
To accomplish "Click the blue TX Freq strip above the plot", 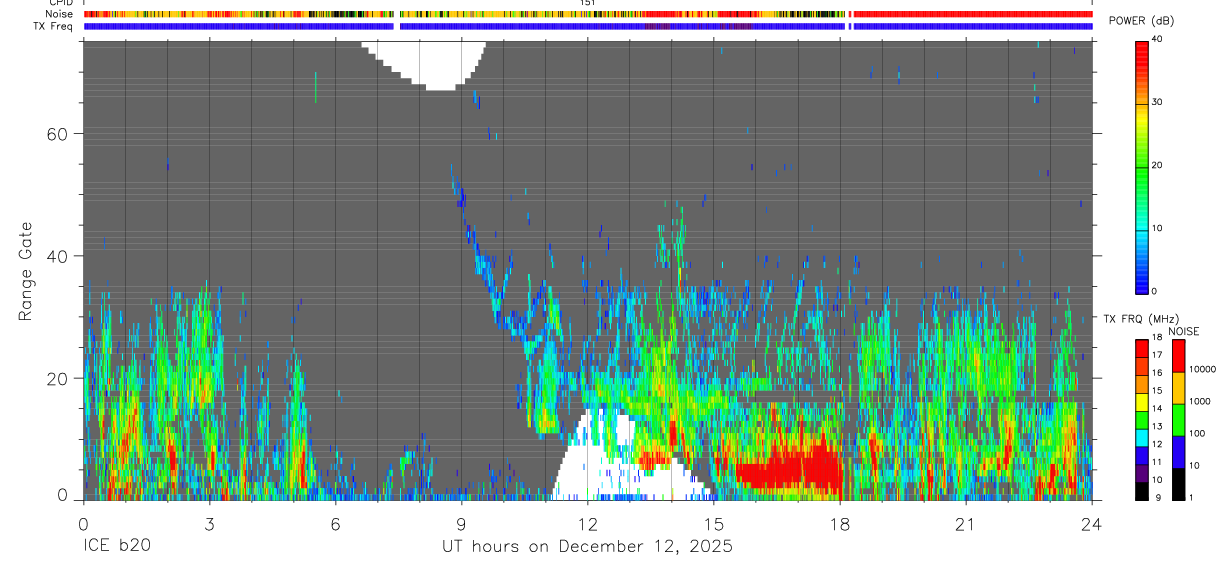I will tap(588, 26).
